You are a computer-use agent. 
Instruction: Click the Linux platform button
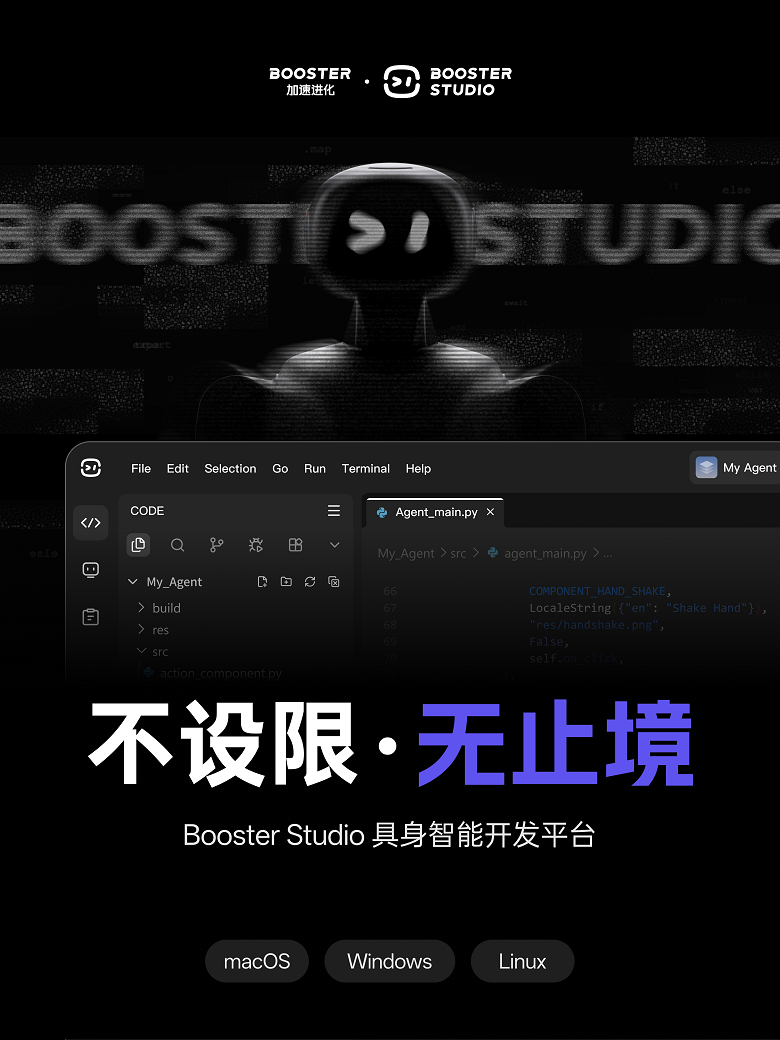click(522, 961)
